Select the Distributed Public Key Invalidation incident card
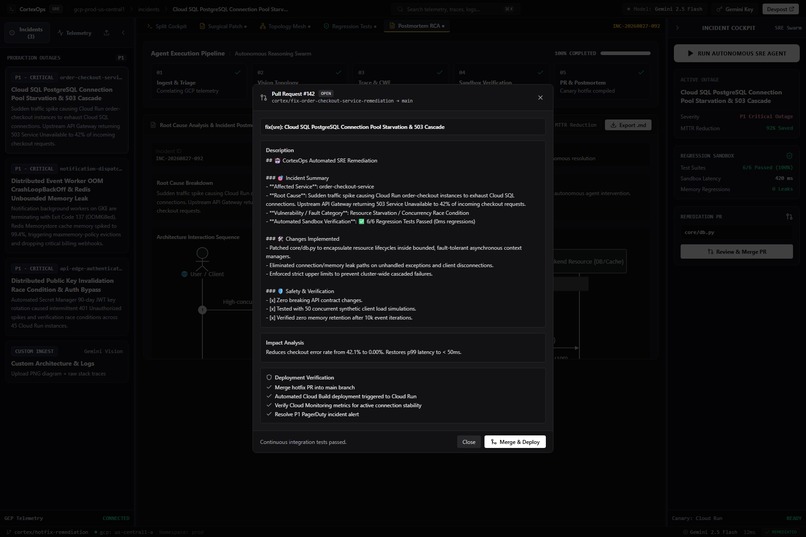This screenshot has height=537, width=806. (67, 297)
